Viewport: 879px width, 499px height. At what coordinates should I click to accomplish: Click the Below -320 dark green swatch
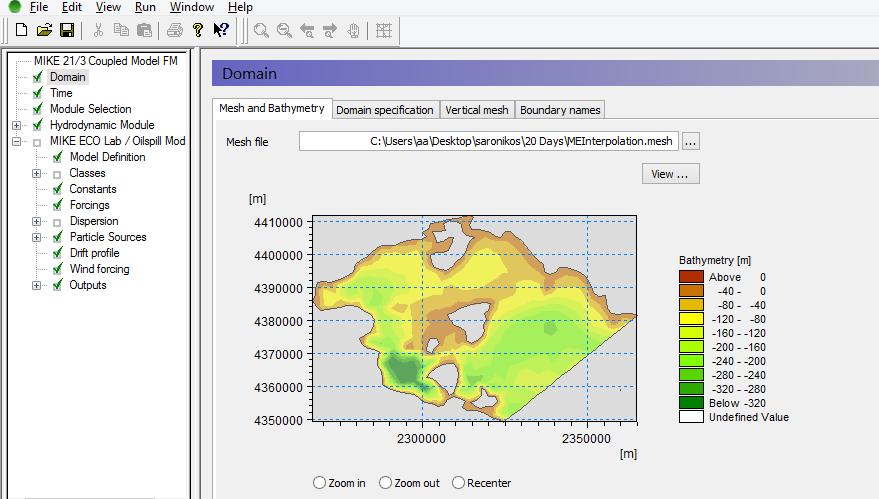691,403
